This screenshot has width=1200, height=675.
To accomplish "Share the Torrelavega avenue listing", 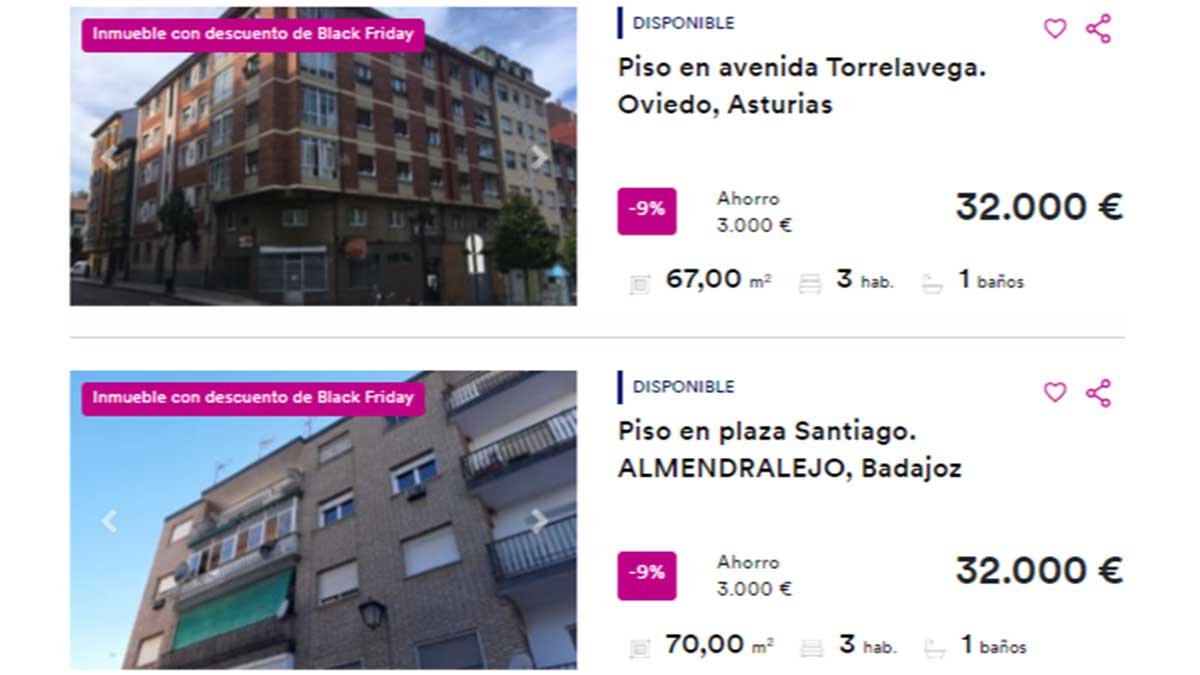I will click(x=1098, y=29).
